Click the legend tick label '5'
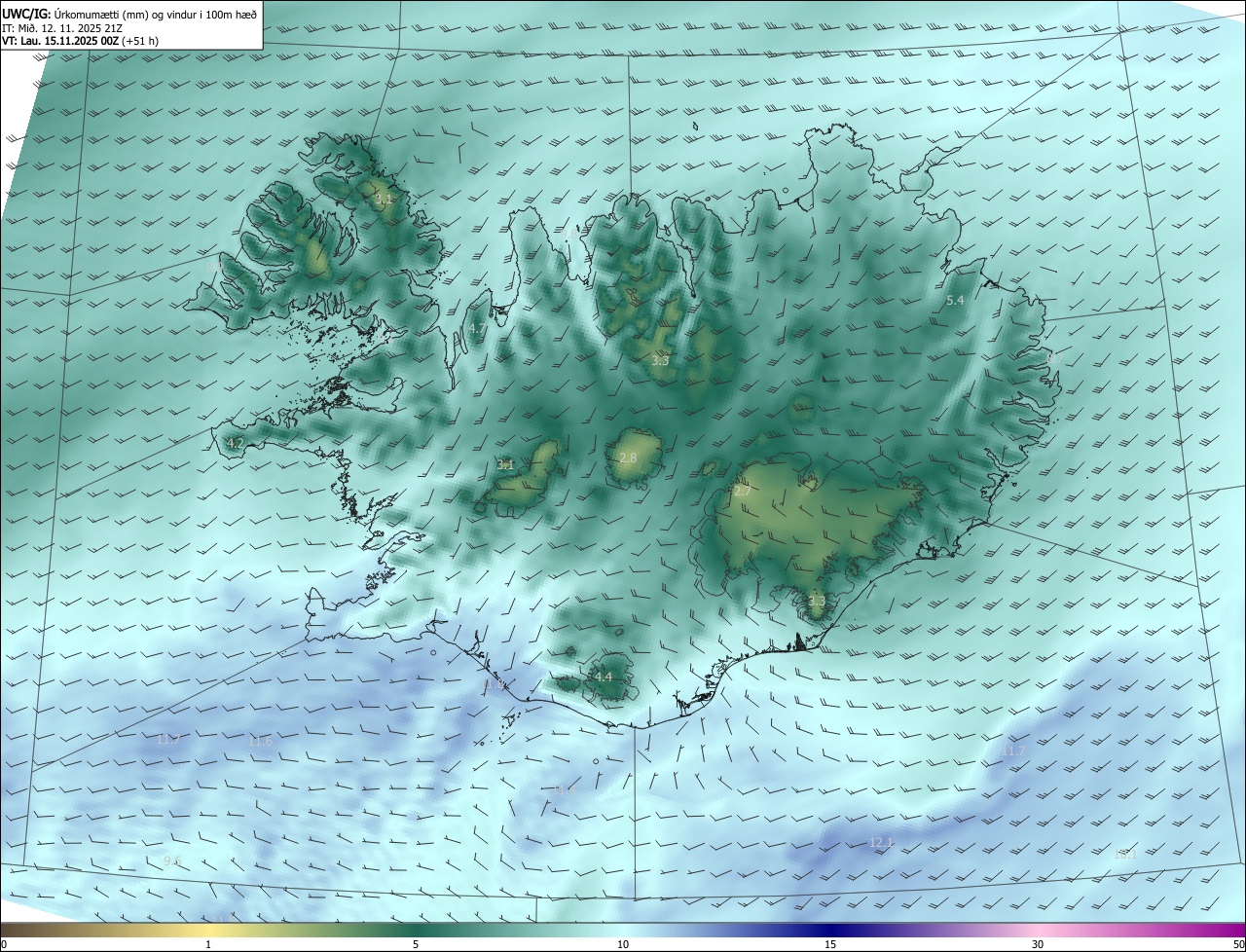The image size is (1246, 952). [416, 944]
